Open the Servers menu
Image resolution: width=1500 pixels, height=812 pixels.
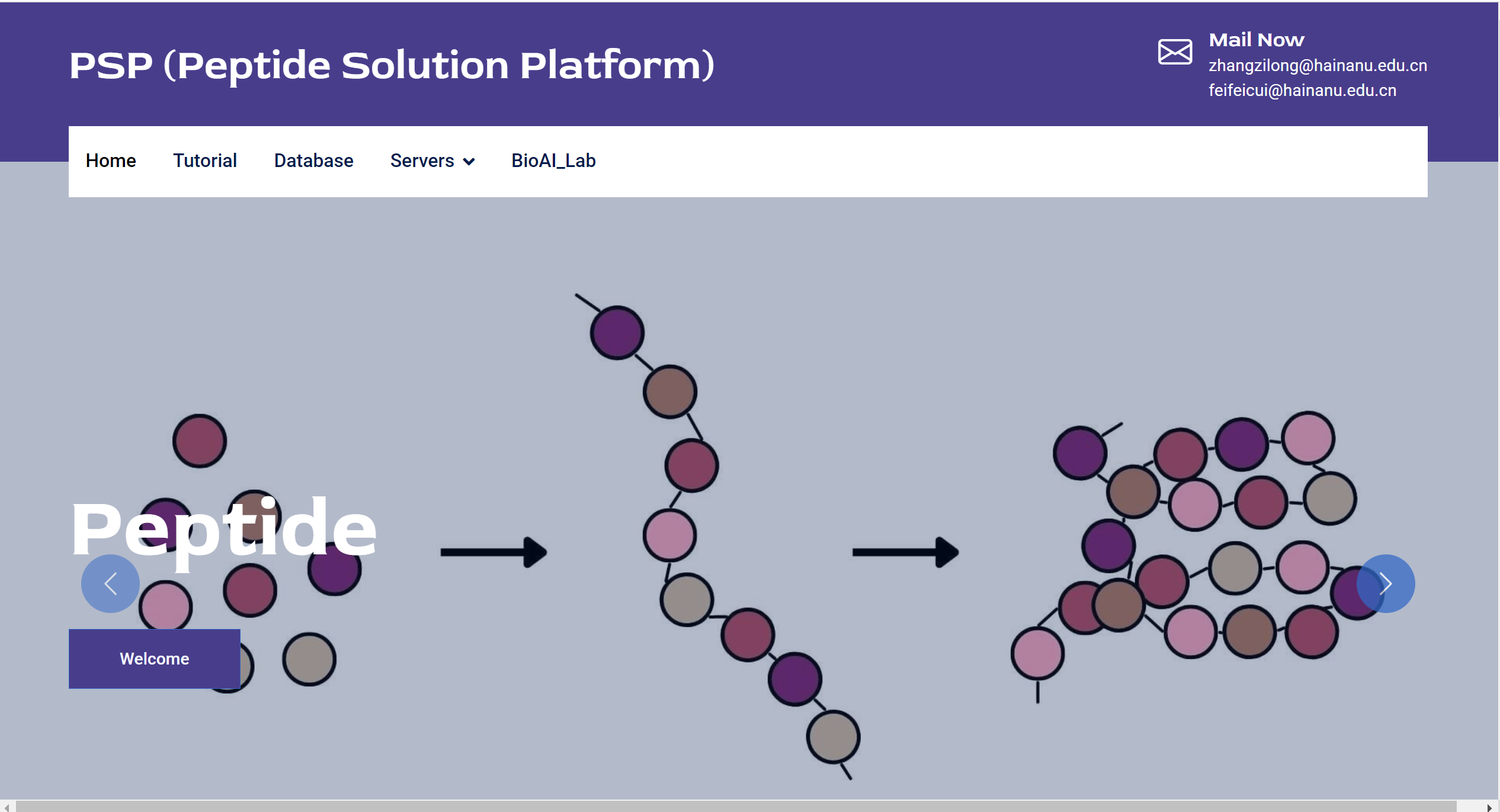point(432,161)
